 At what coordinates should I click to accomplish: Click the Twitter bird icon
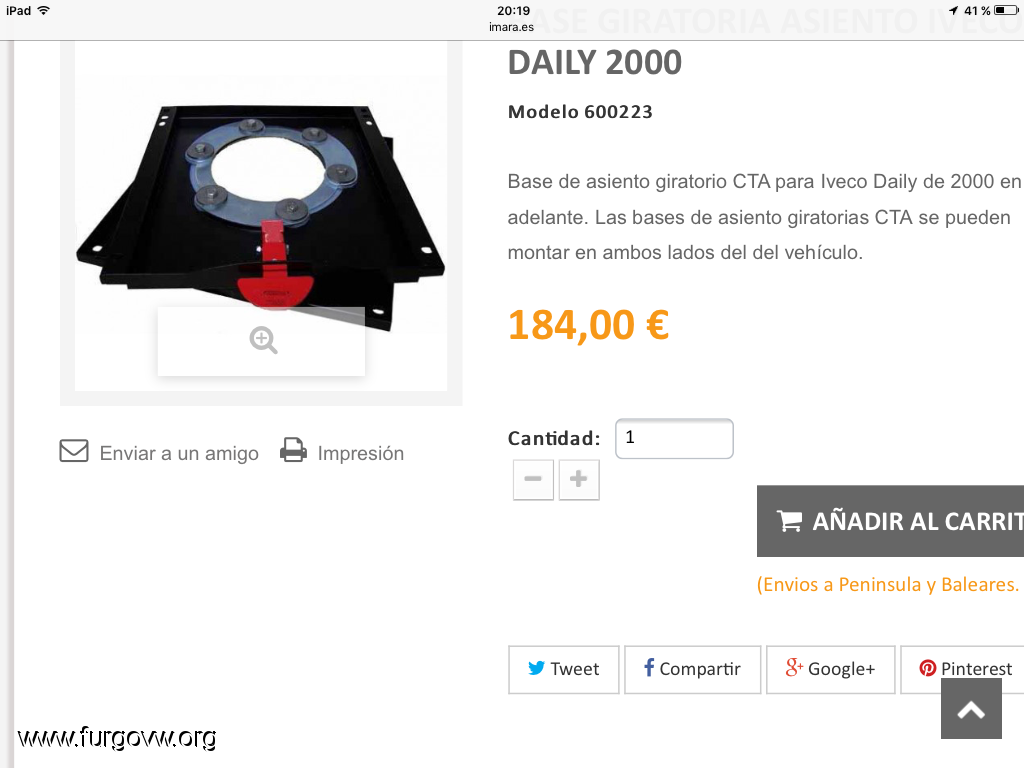(536, 668)
